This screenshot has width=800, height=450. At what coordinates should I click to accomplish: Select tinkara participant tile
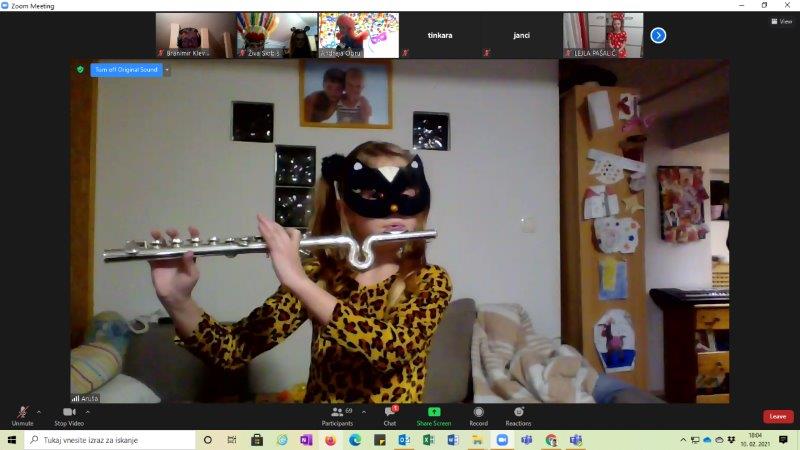pyautogui.click(x=440, y=35)
